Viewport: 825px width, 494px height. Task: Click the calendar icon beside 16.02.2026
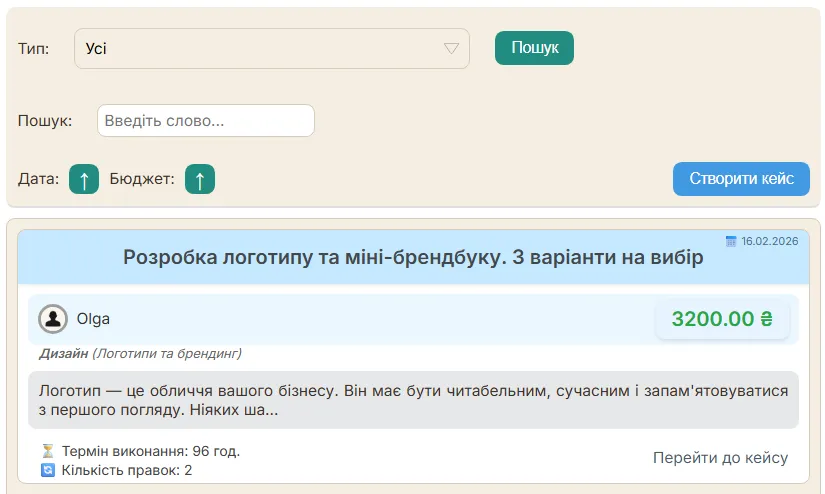tap(731, 241)
